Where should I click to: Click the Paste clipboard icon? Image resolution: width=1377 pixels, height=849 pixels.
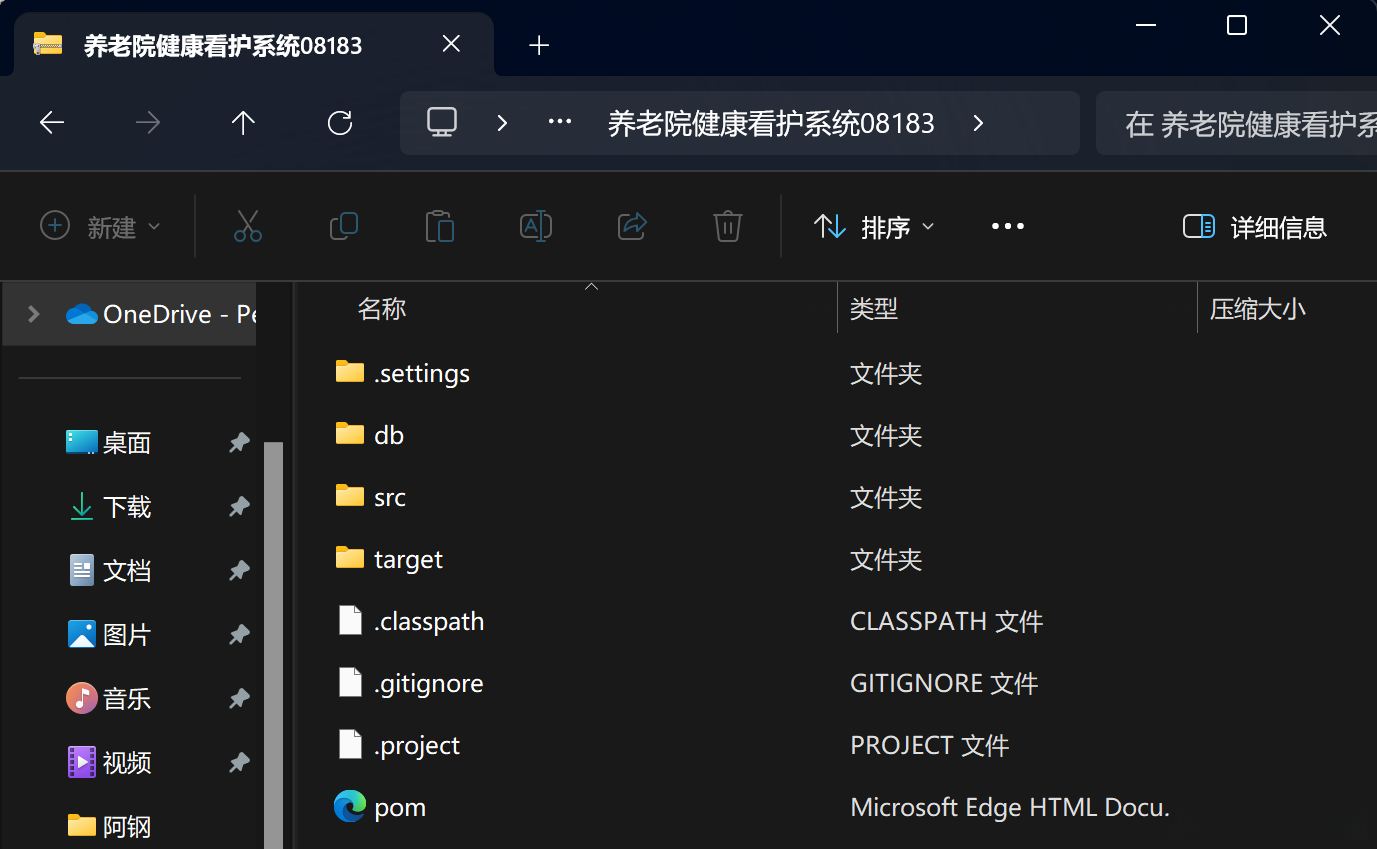tap(439, 226)
